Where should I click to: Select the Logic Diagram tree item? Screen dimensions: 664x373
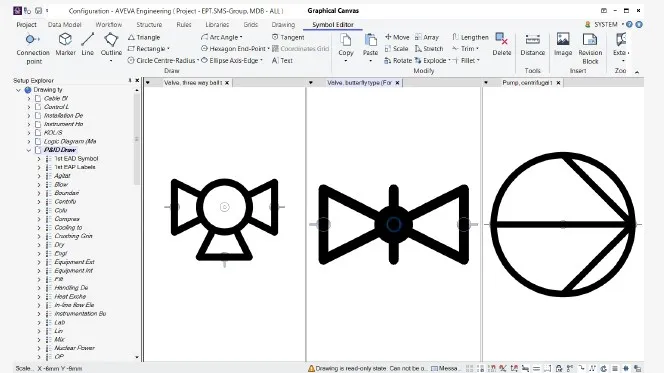[x=70, y=141]
